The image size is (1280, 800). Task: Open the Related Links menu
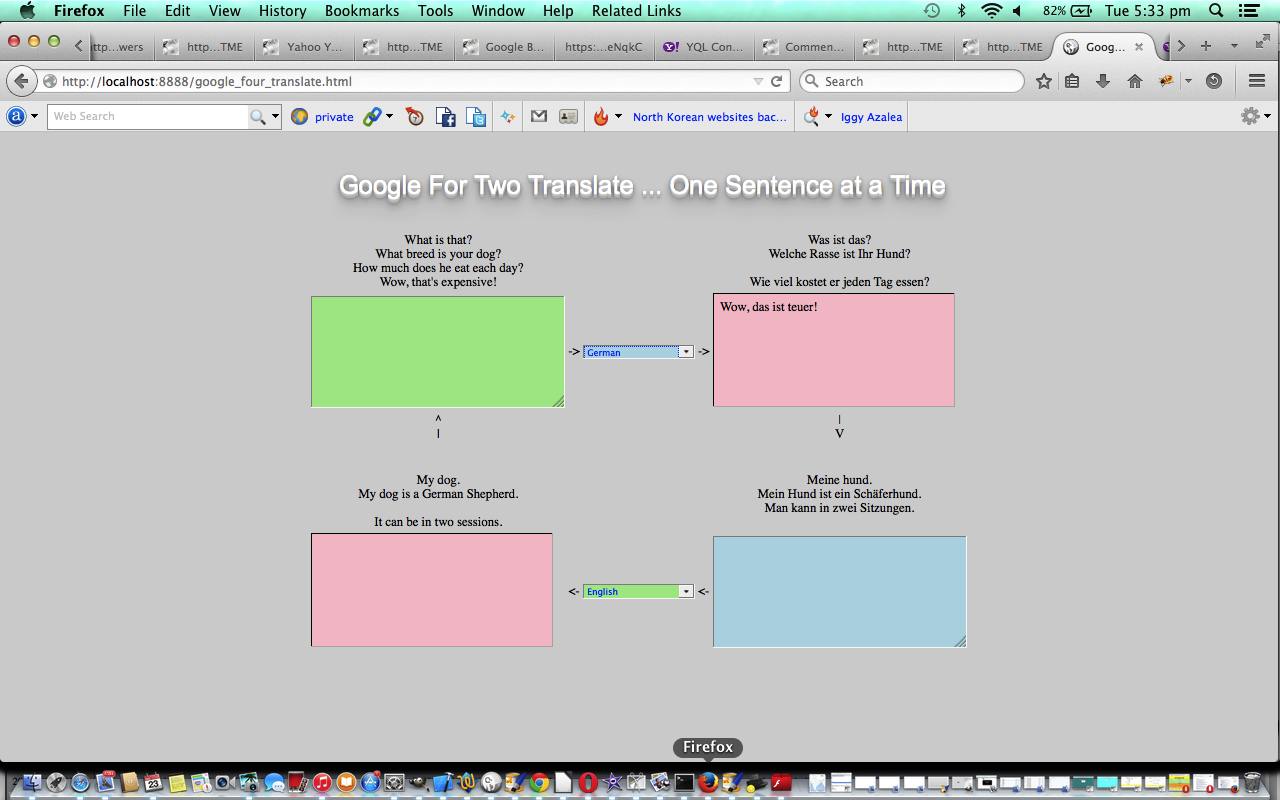(x=636, y=11)
